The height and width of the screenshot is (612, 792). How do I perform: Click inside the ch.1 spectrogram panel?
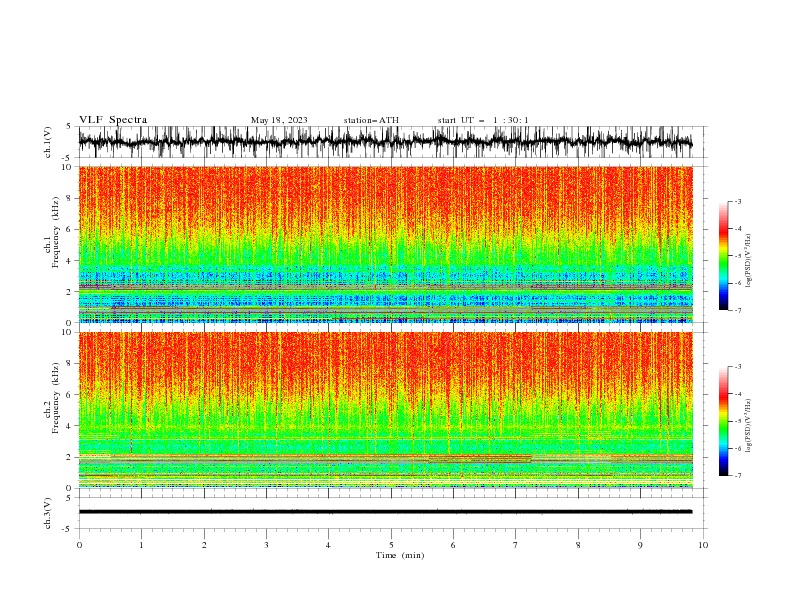[385, 244]
